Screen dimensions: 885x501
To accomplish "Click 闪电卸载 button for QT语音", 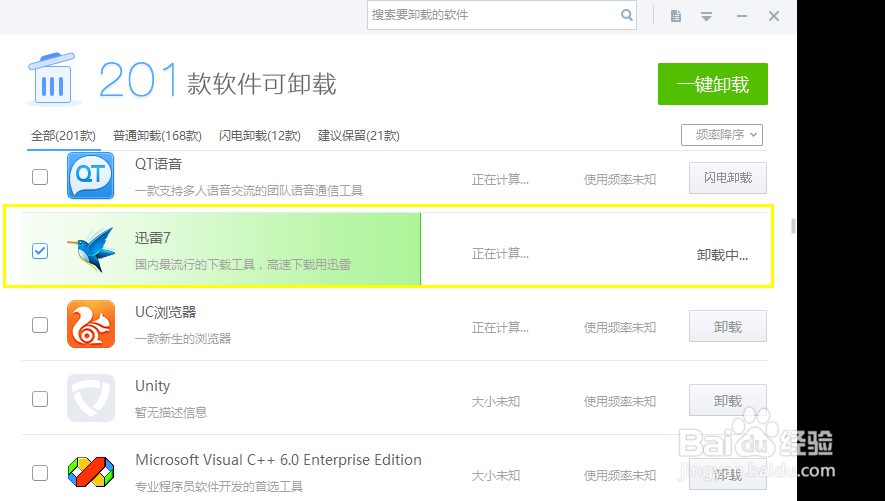I will point(728,178).
